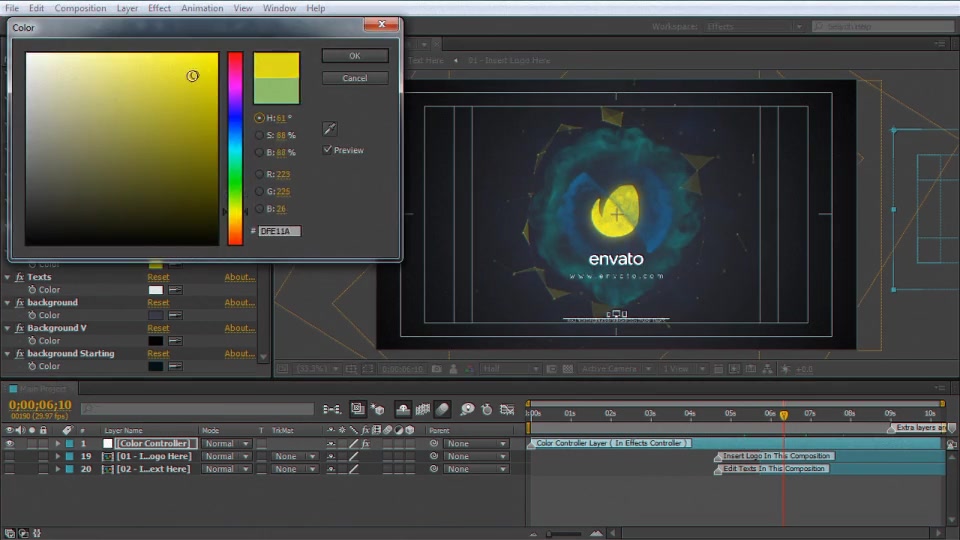The height and width of the screenshot is (540, 960).
Task: Hide the Color Controller layer eye toggle
Action: pos(9,444)
